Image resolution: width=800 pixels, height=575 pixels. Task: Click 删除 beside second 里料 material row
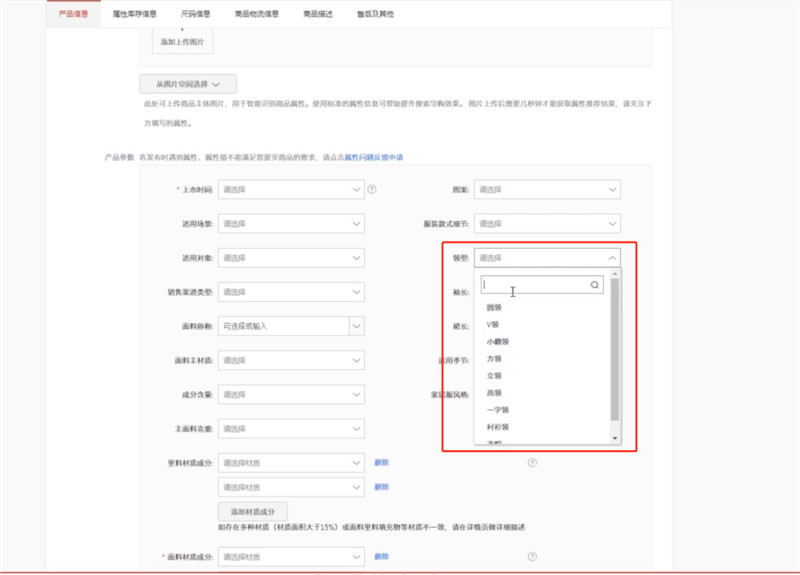coord(382,487)
